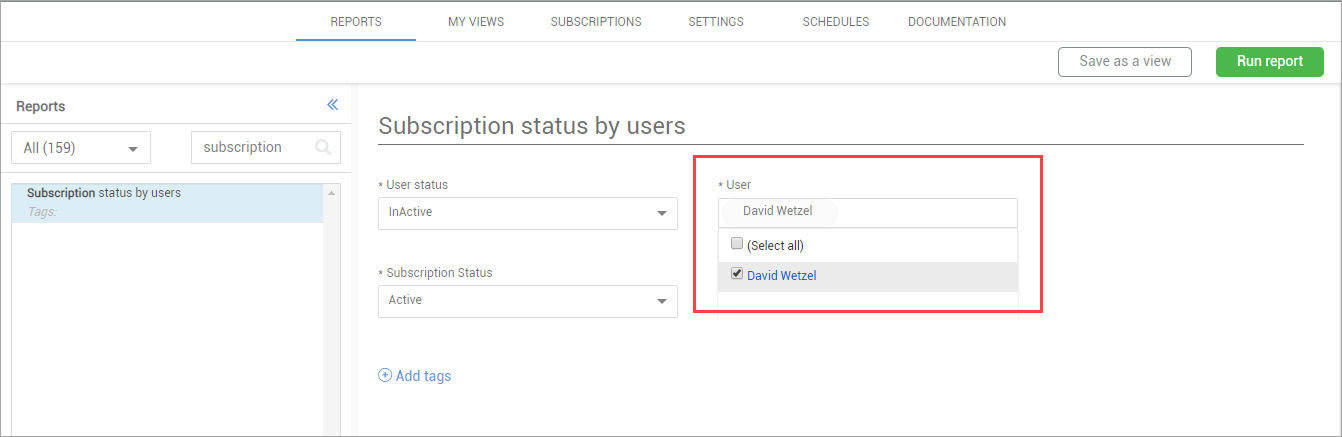The height and width of the screenshot is (437, 1342).
Task: Toggle the (Select all) checkbox
Action: coord(737,244)
